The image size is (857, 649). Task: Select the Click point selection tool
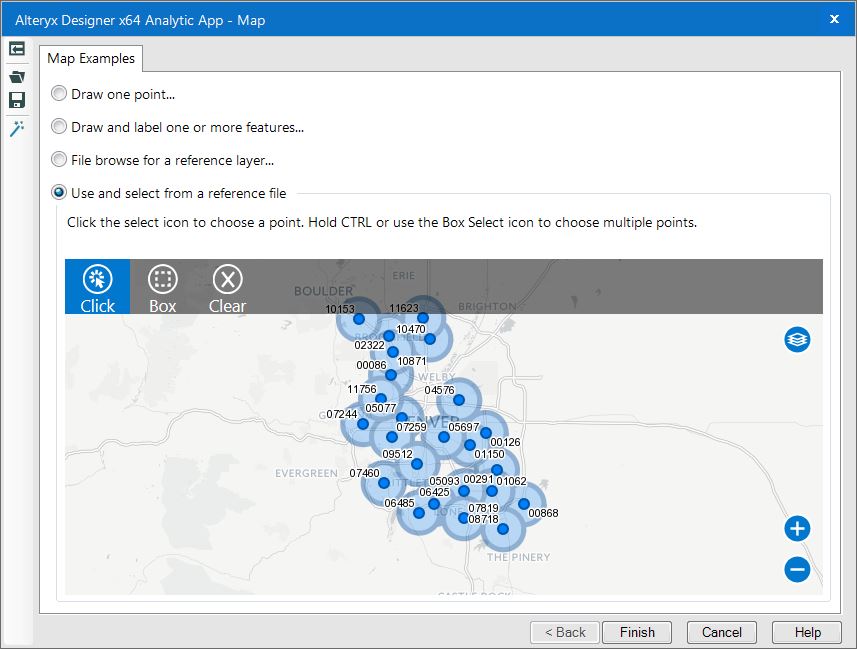(97, 287)
